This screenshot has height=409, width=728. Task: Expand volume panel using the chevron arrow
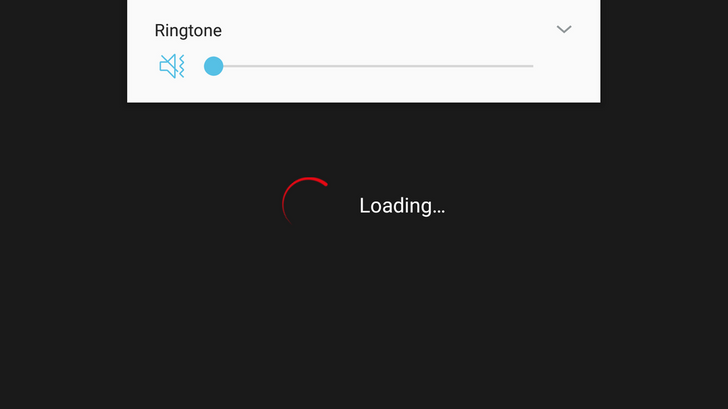(x=564, y=29)
